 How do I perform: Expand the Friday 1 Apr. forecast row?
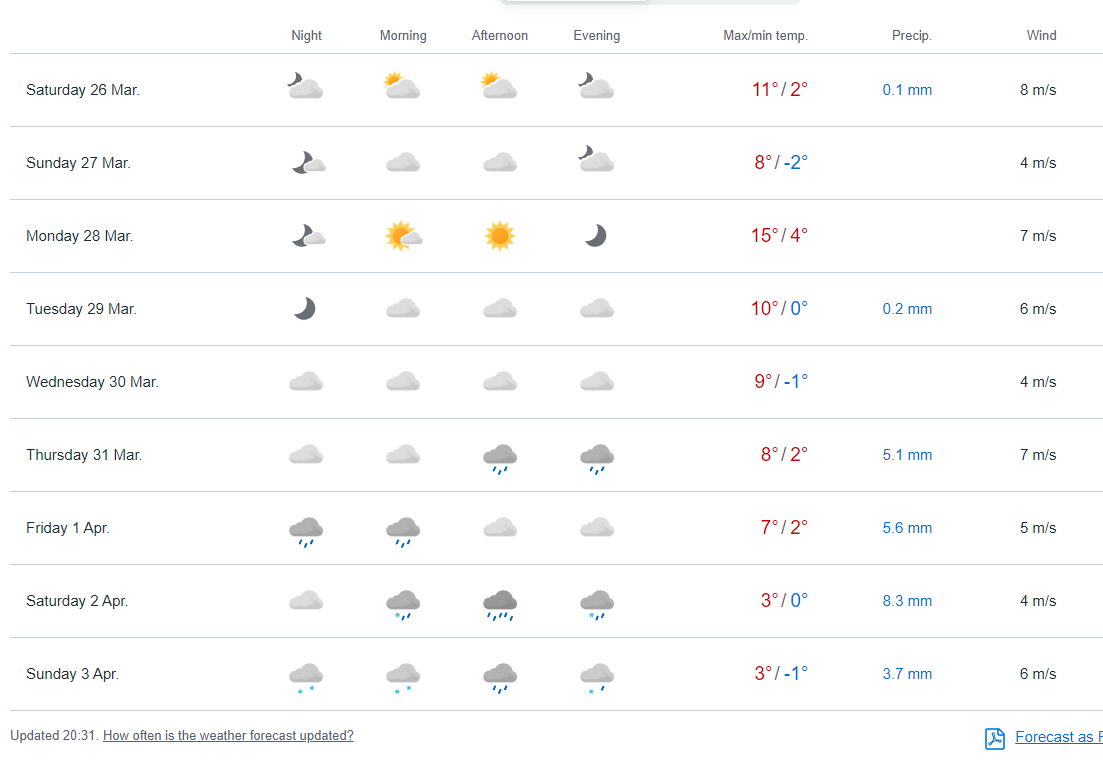[68, 528]
